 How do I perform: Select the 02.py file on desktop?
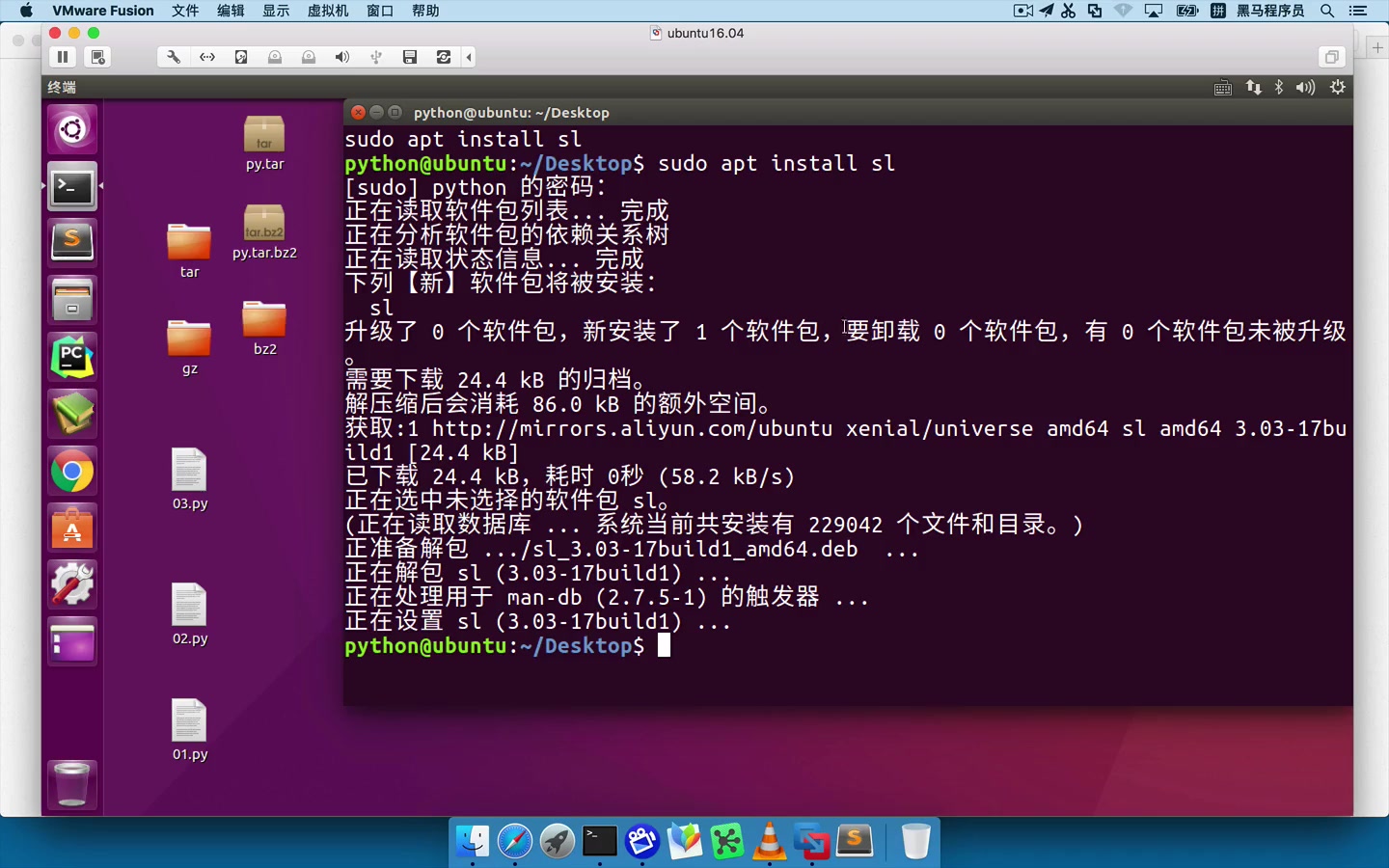189,614
